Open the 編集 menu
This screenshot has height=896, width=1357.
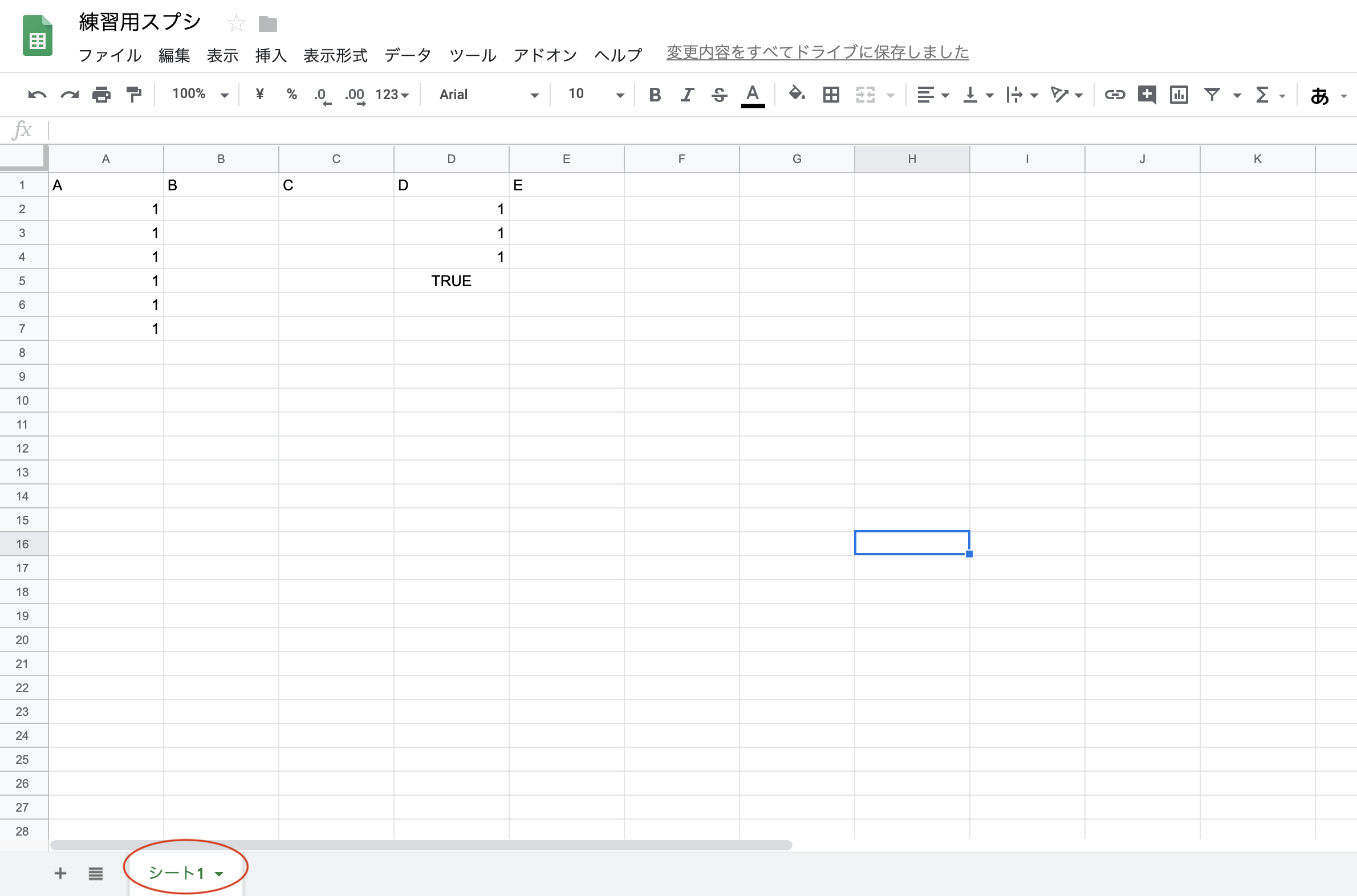tap(174, 55)
